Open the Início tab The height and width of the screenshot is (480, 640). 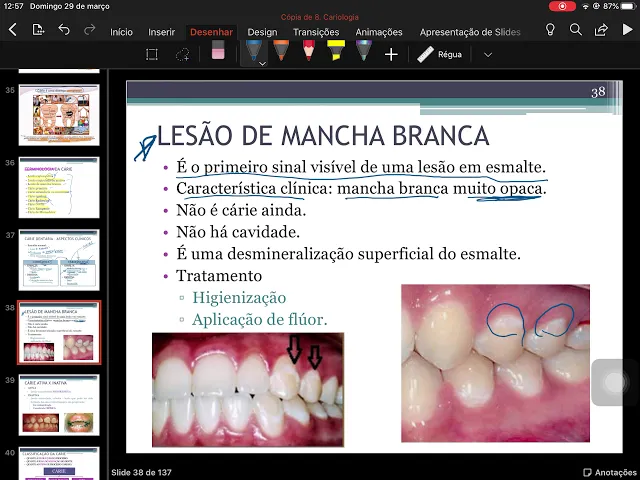(x=121, y=32)
